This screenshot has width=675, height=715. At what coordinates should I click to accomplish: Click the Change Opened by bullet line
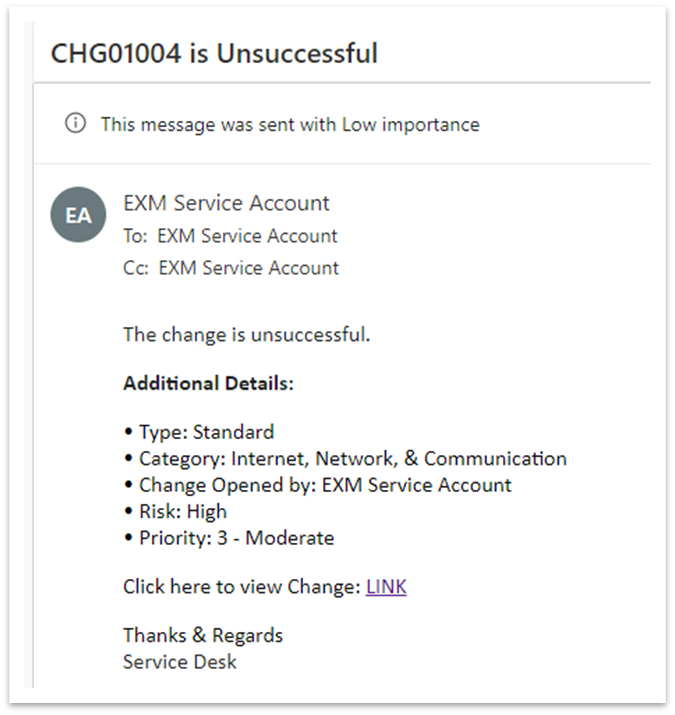click(317, 485)
